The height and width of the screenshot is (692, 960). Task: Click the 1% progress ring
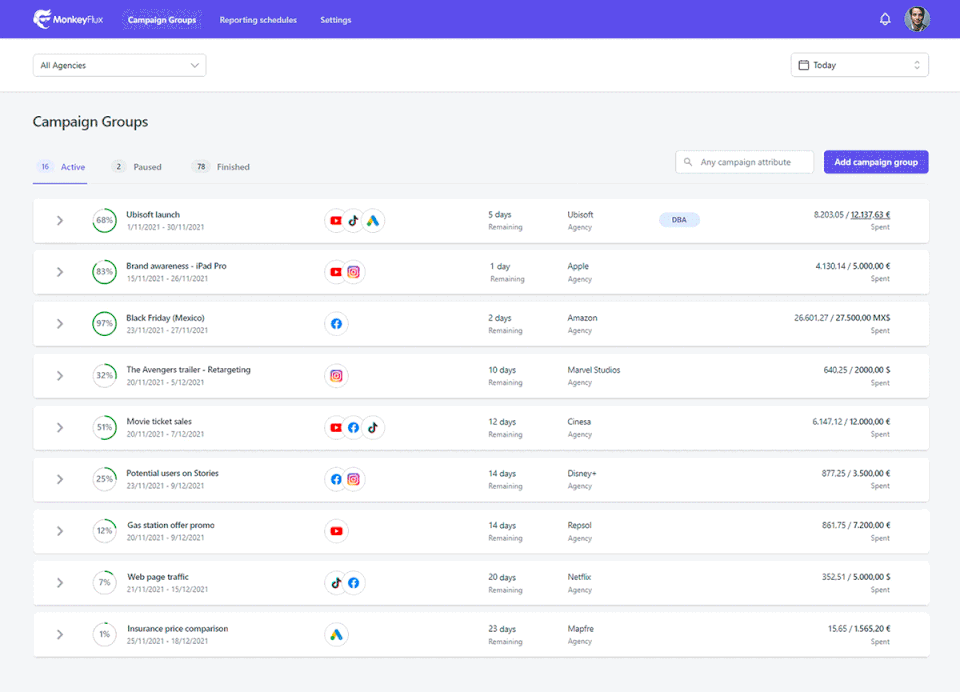(105, 634)
